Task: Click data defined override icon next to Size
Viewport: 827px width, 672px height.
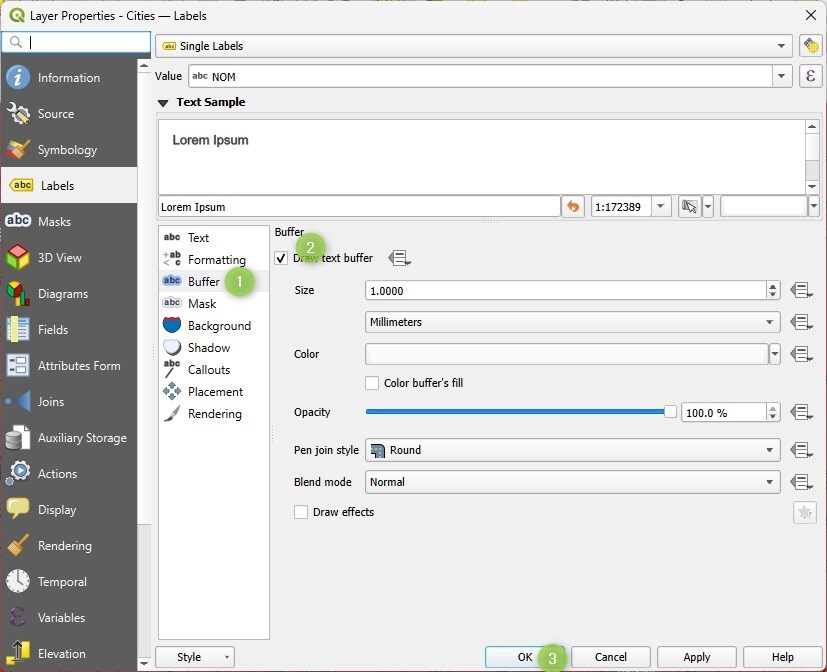Action: [x=801, y=290]
